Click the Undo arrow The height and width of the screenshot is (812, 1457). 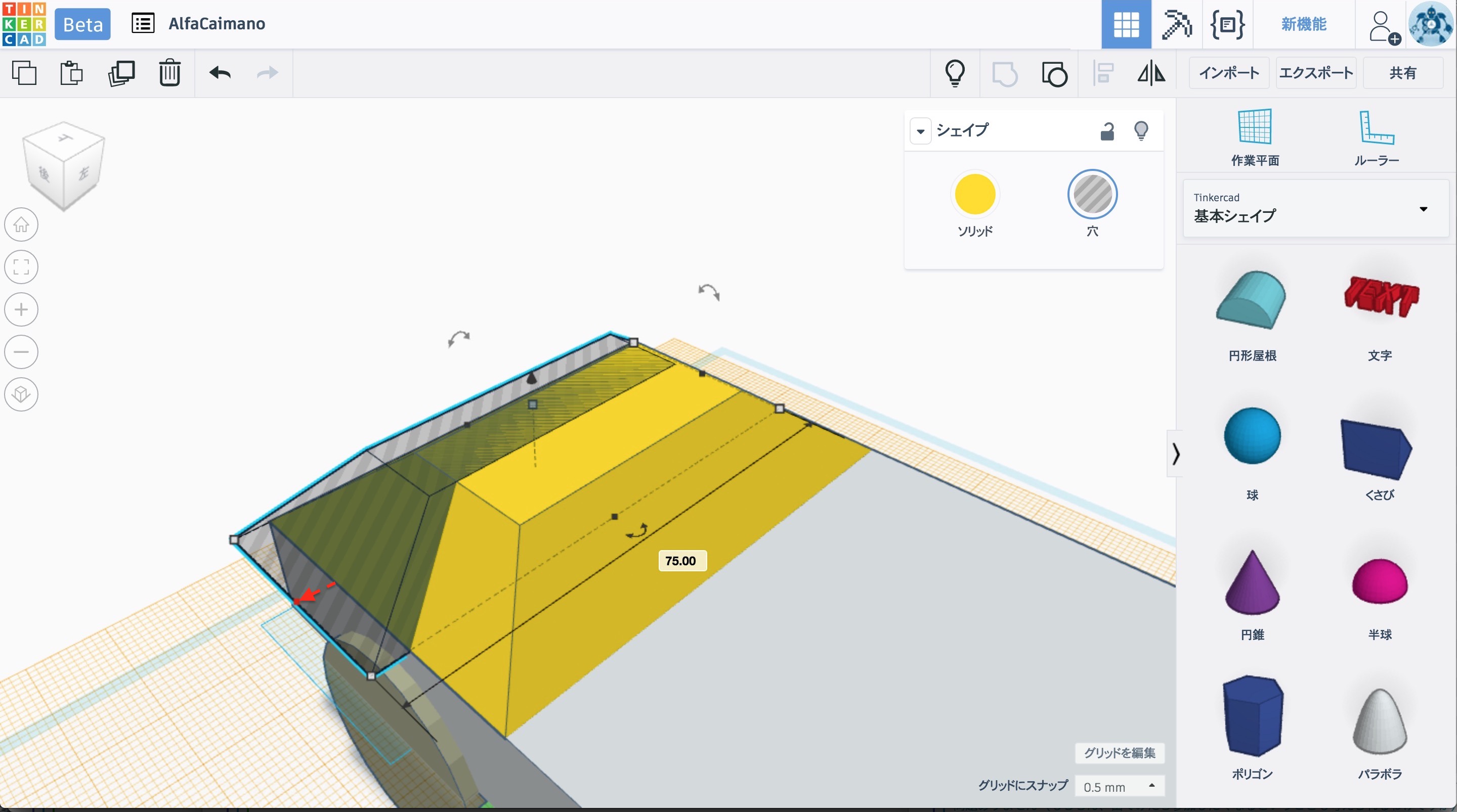coord(220,73)
